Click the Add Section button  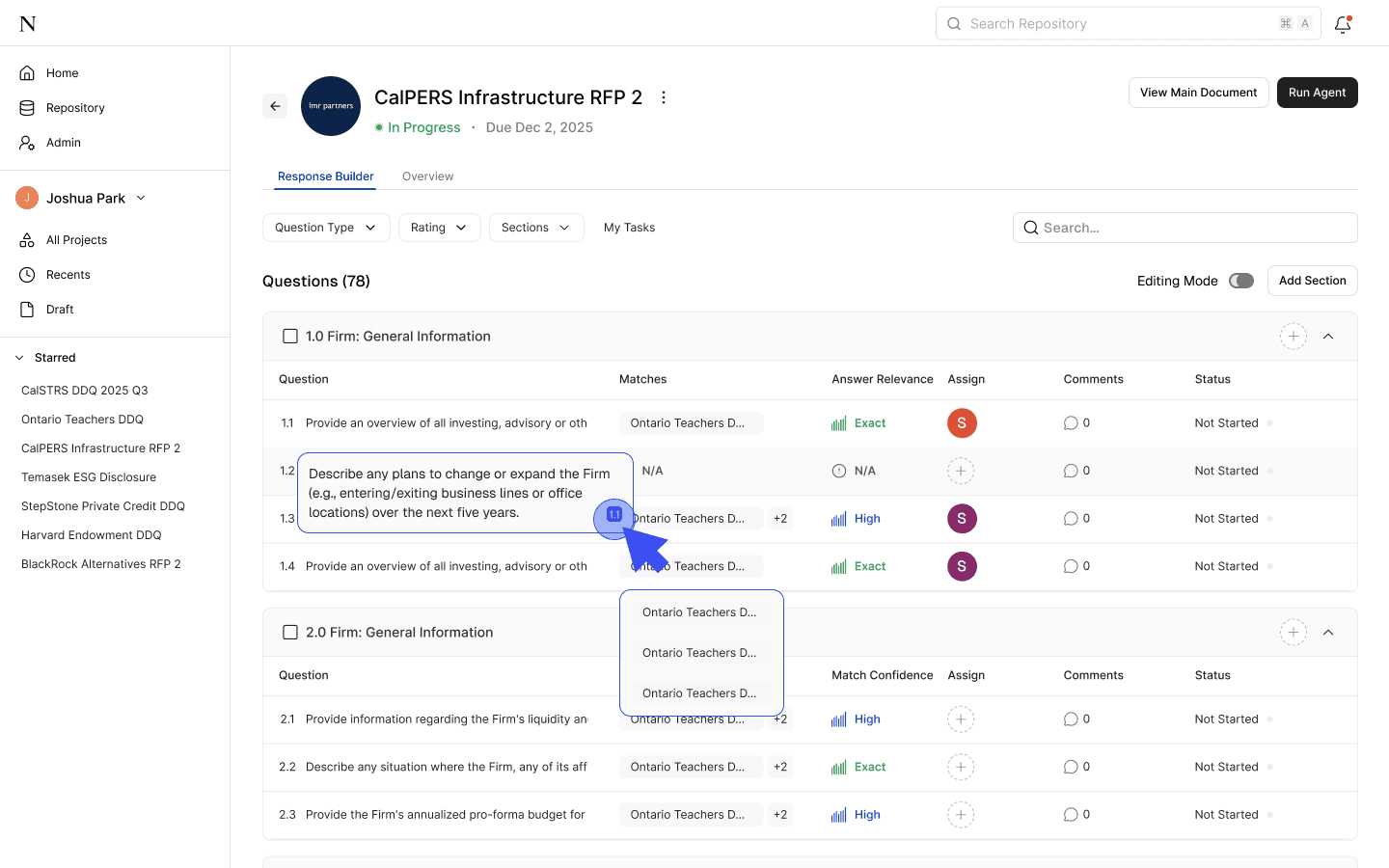(x=1312, y=281)
